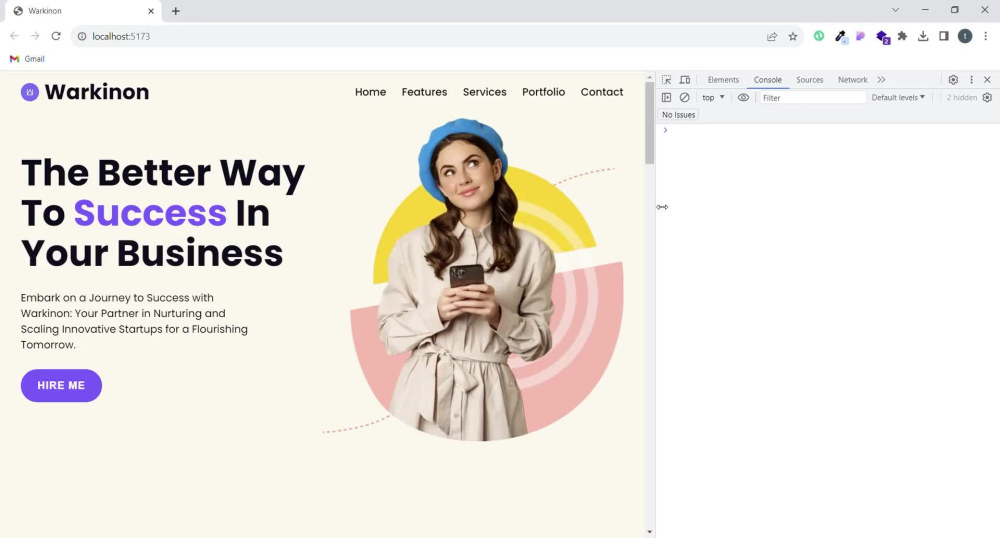1000x538 pixels.
Task: Activate the inspect element picker in DevTools
Action: (x=666, y=80)
